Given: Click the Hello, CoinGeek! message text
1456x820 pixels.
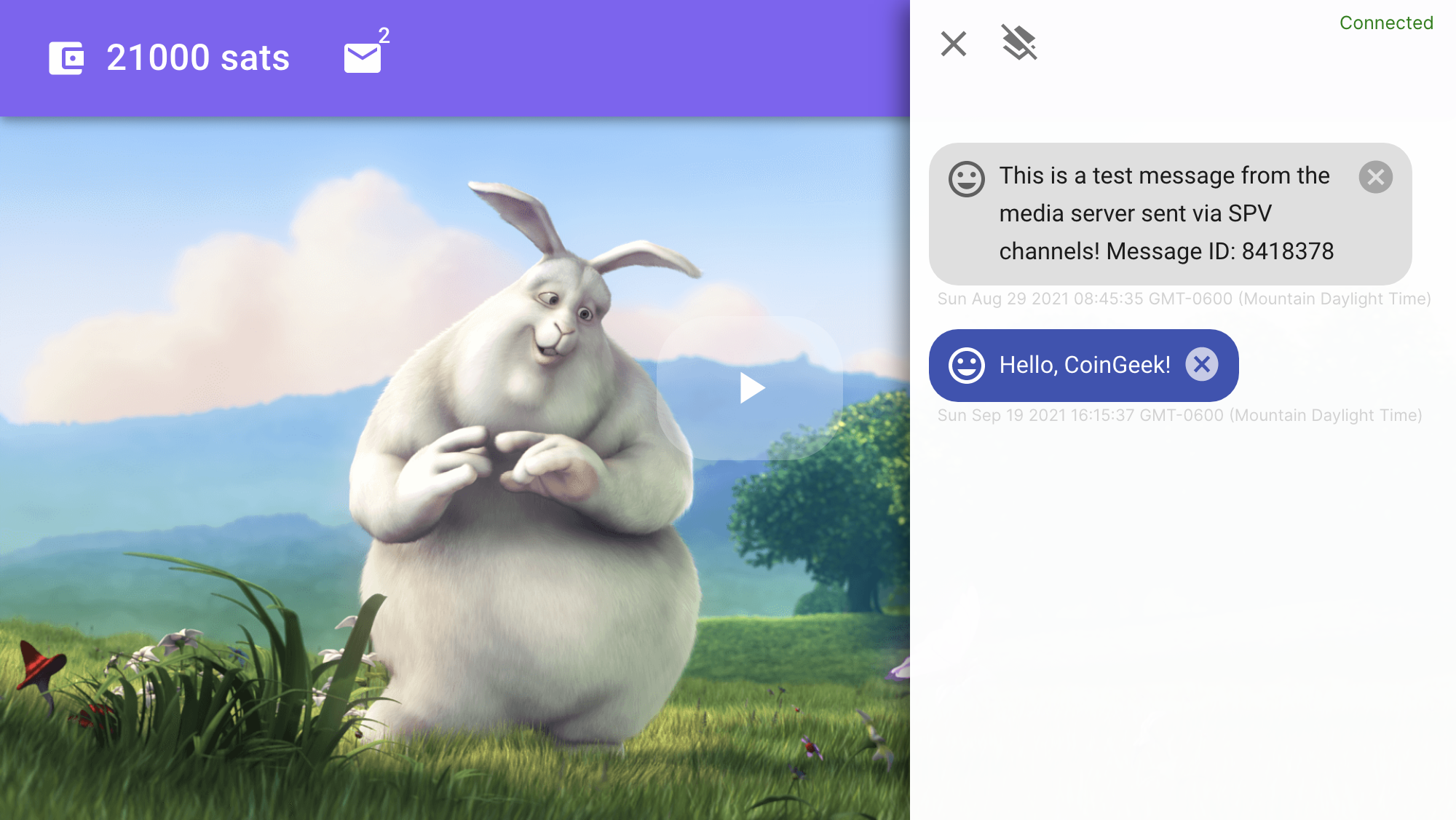Looking at the screenshot, I should [1085, 365].
